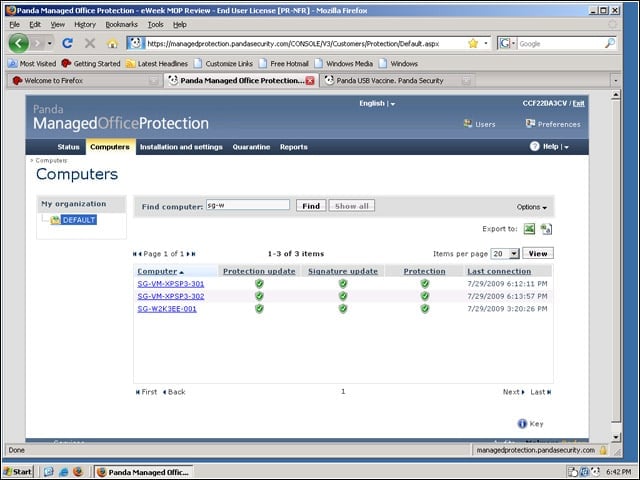Image resolution: width=640 pixels, height=480 pixels.
Task: Switch to the Welcome to Firefox tab
Action: point(84,80)
